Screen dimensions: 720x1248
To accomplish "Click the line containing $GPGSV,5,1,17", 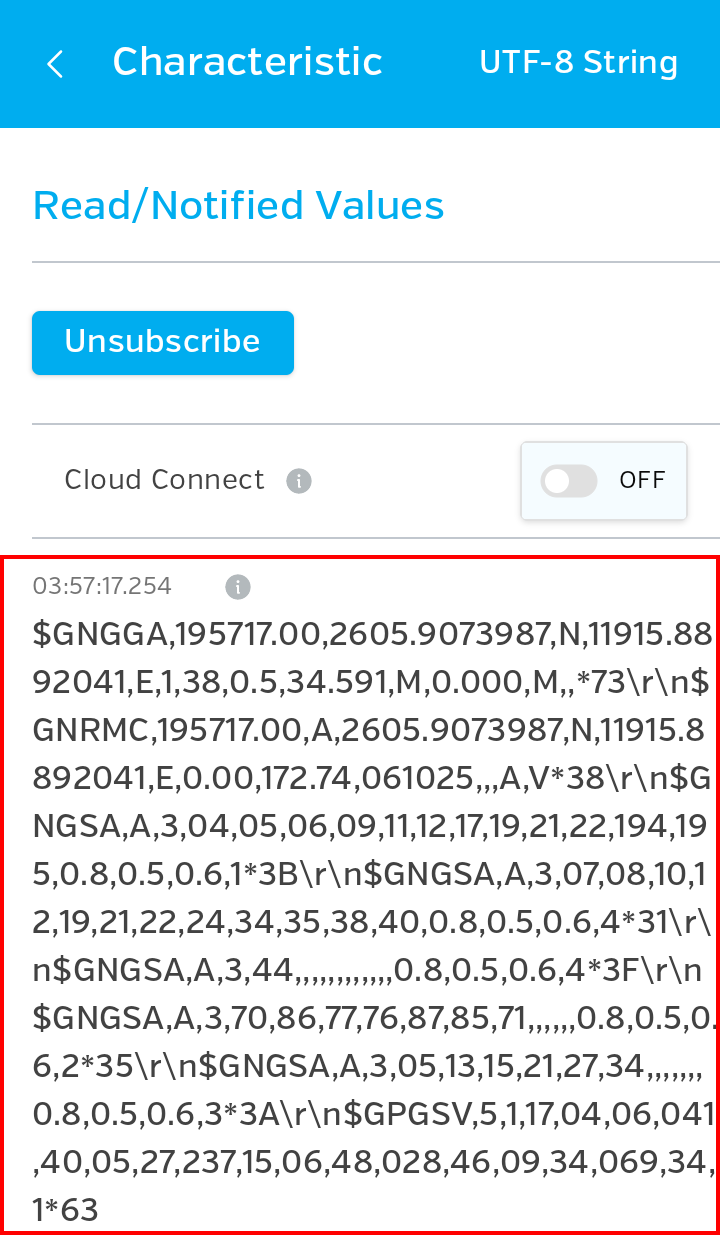I will [x=372, y=1114].
